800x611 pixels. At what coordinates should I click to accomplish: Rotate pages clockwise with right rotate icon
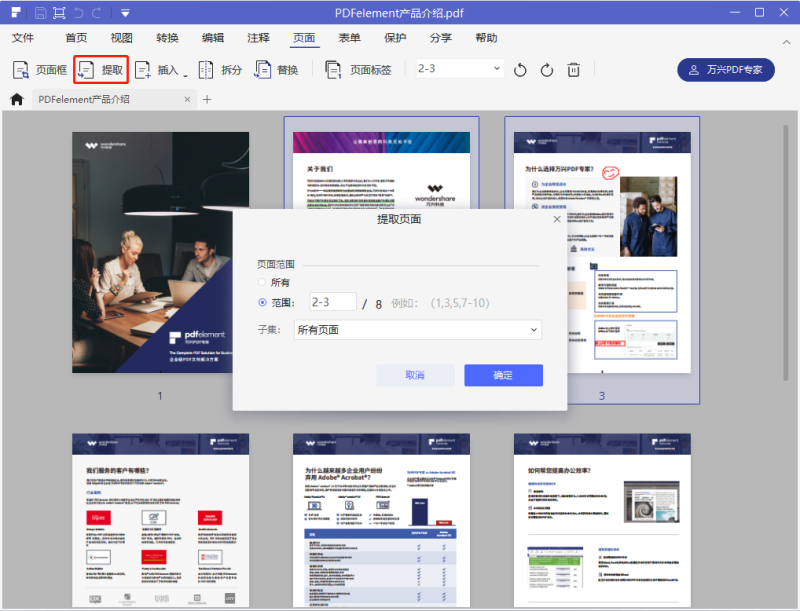click(x=547, y=70)
